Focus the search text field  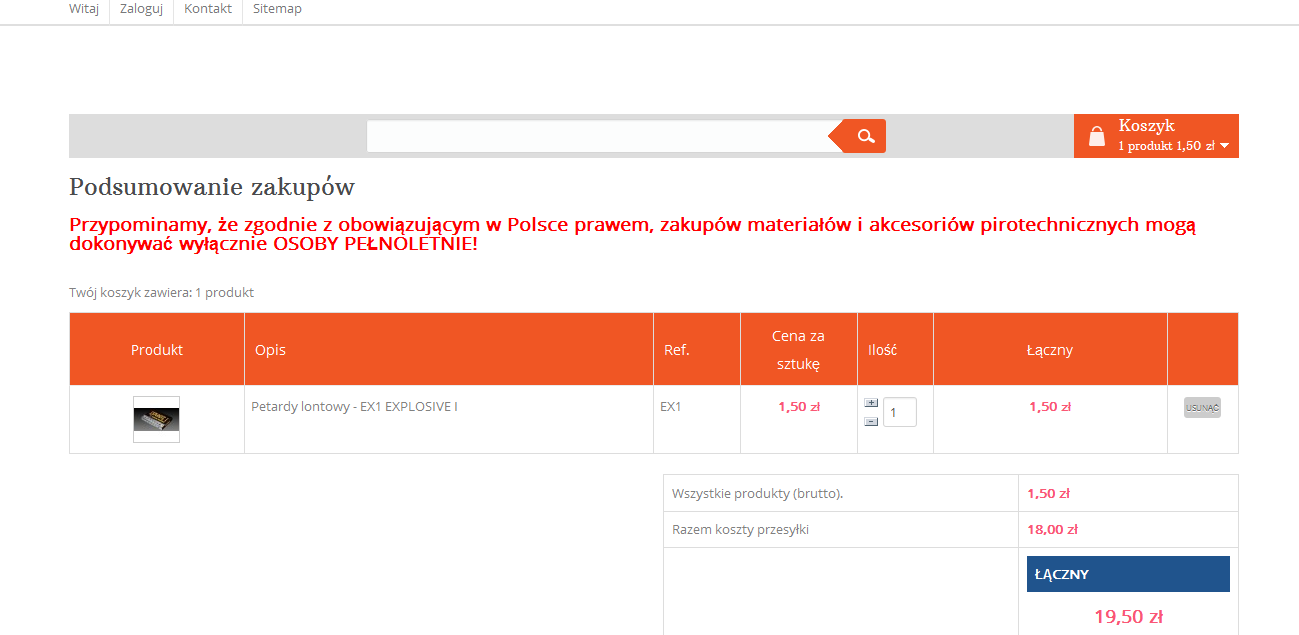[x=597, y=136]
